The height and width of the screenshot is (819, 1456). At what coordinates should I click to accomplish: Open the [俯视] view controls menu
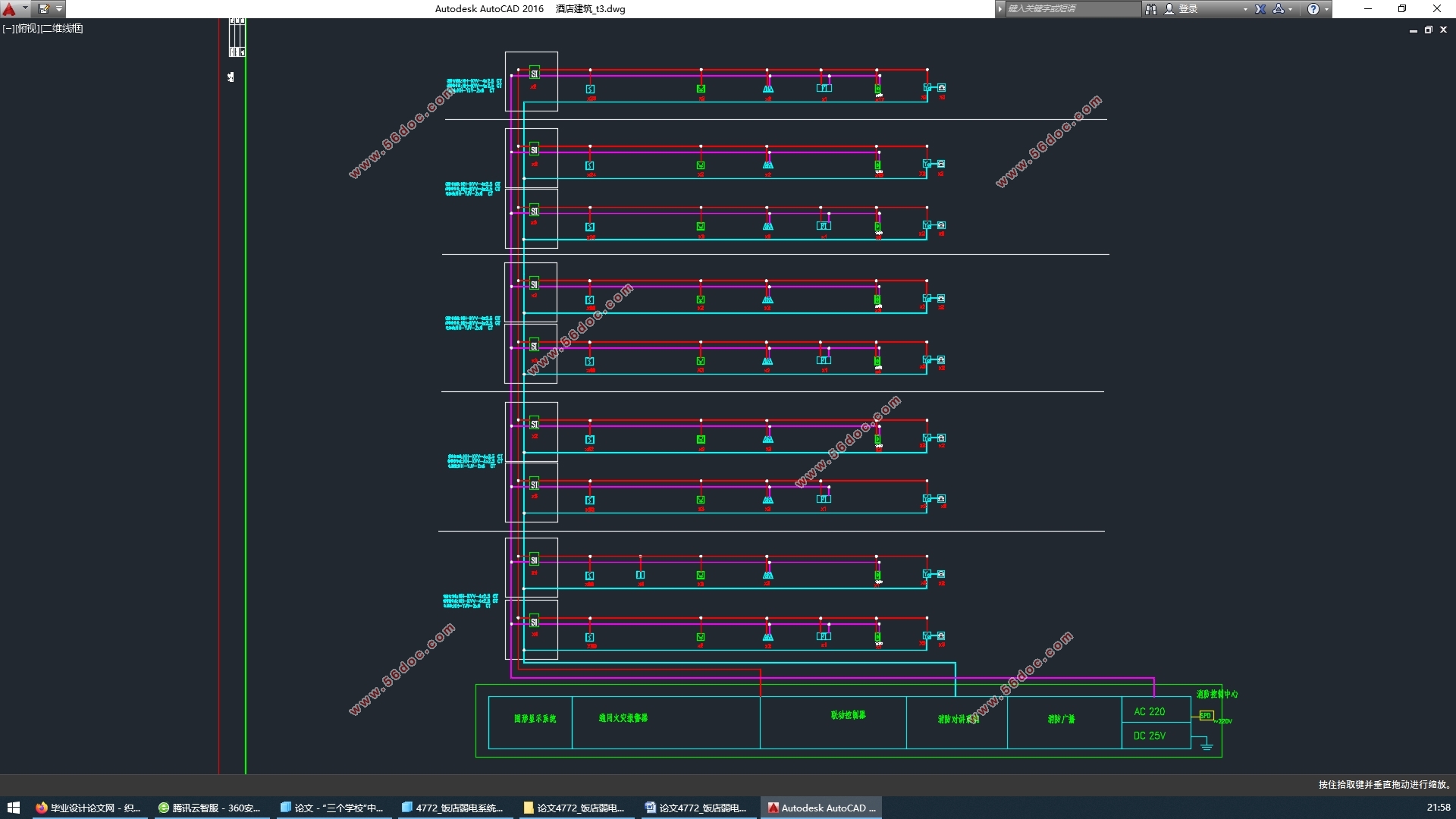tap(27, 28)
